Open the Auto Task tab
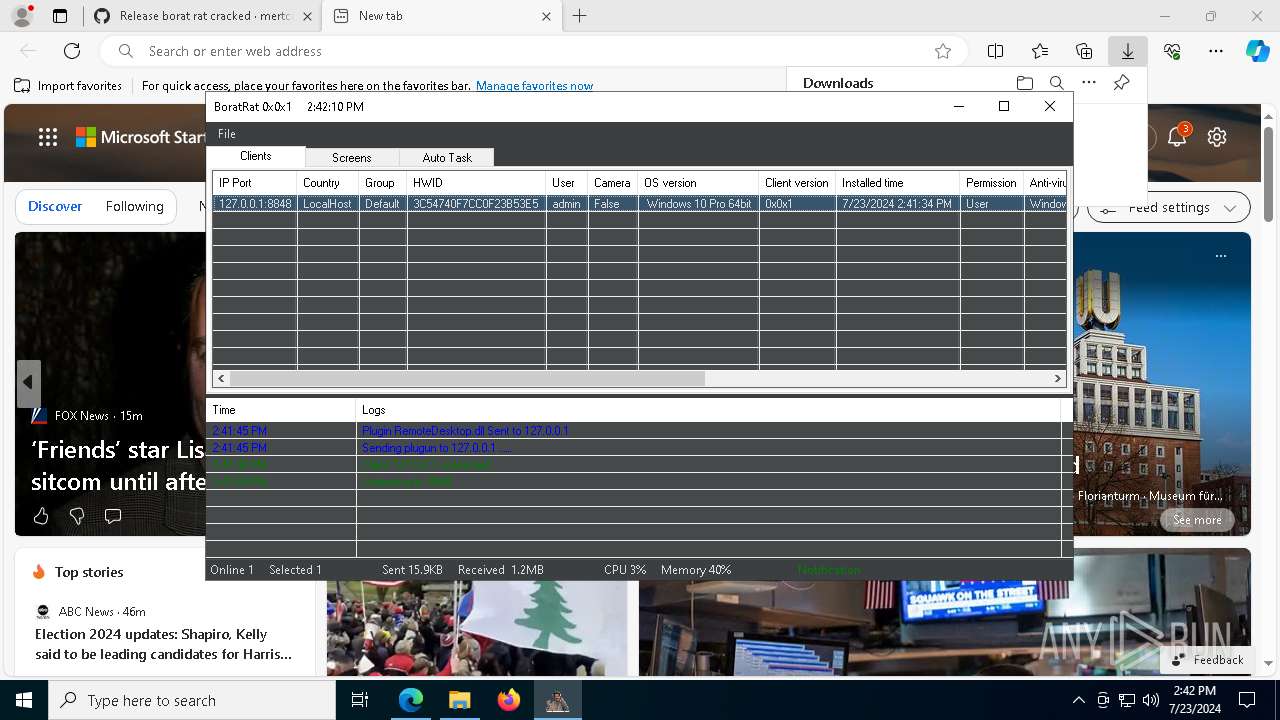Screen dimensions: 1280x720 click(446, 158)
